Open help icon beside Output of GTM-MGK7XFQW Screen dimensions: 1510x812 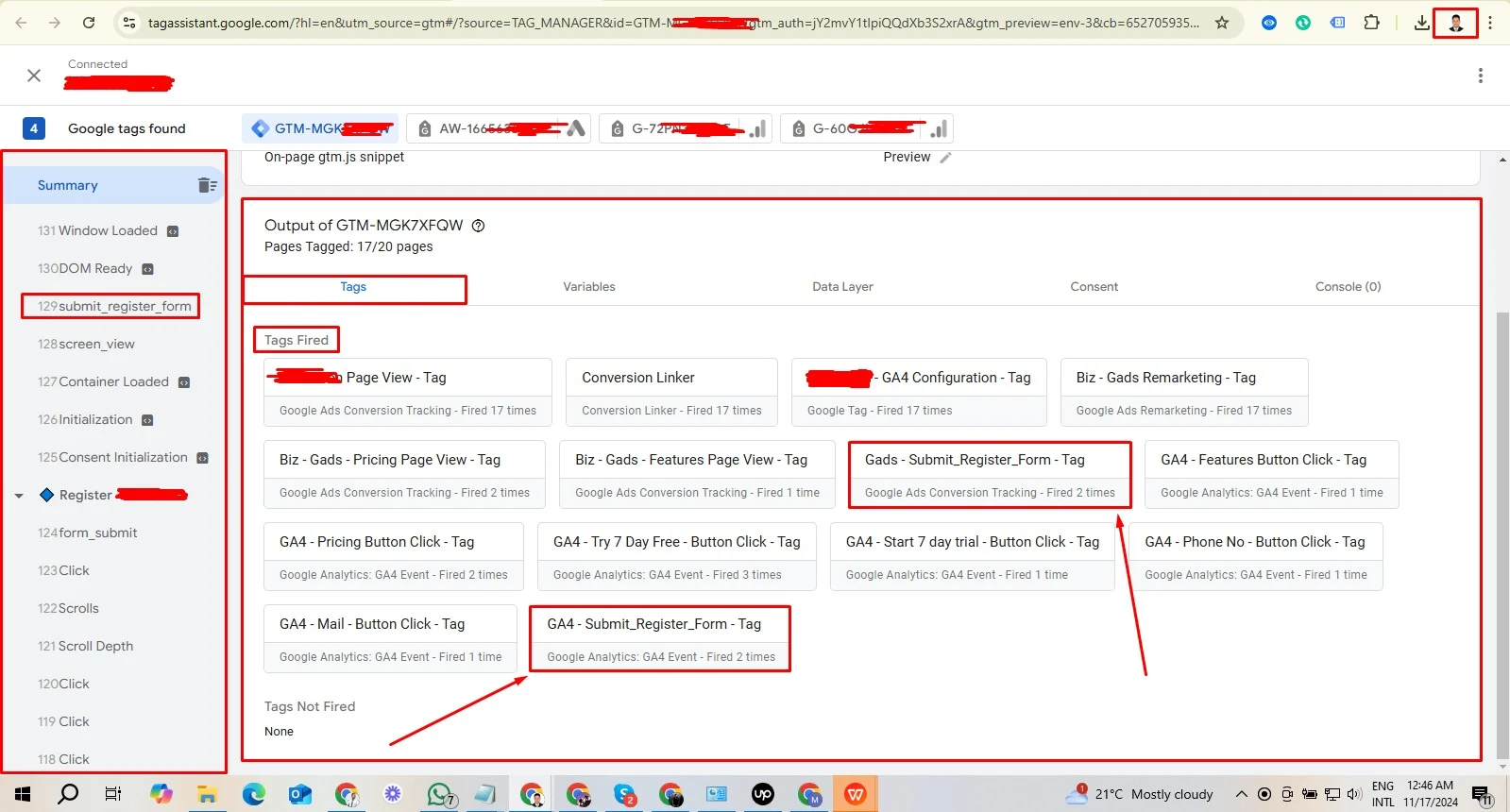tap(478, 226)
